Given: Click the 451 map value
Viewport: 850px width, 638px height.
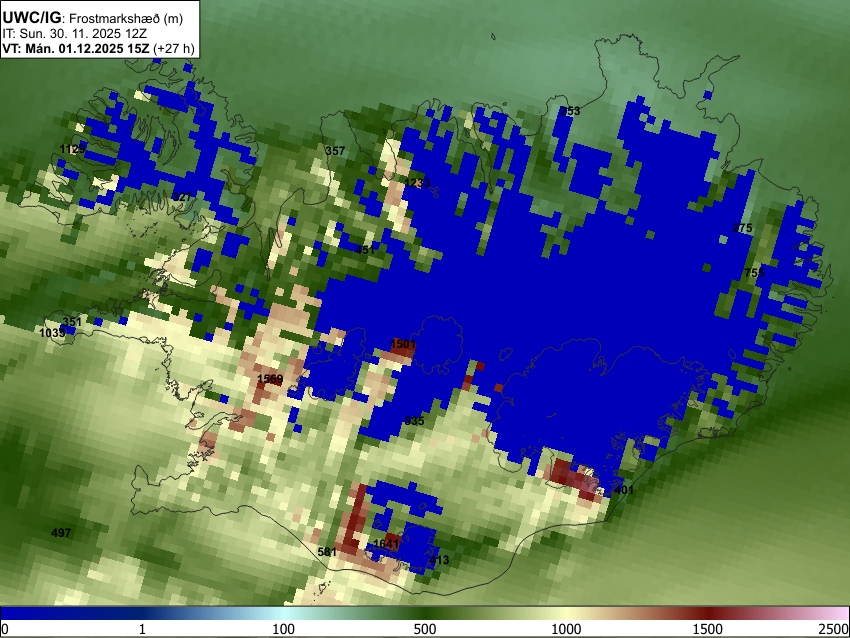Looking at the screenshot, I should click(365, 250).
